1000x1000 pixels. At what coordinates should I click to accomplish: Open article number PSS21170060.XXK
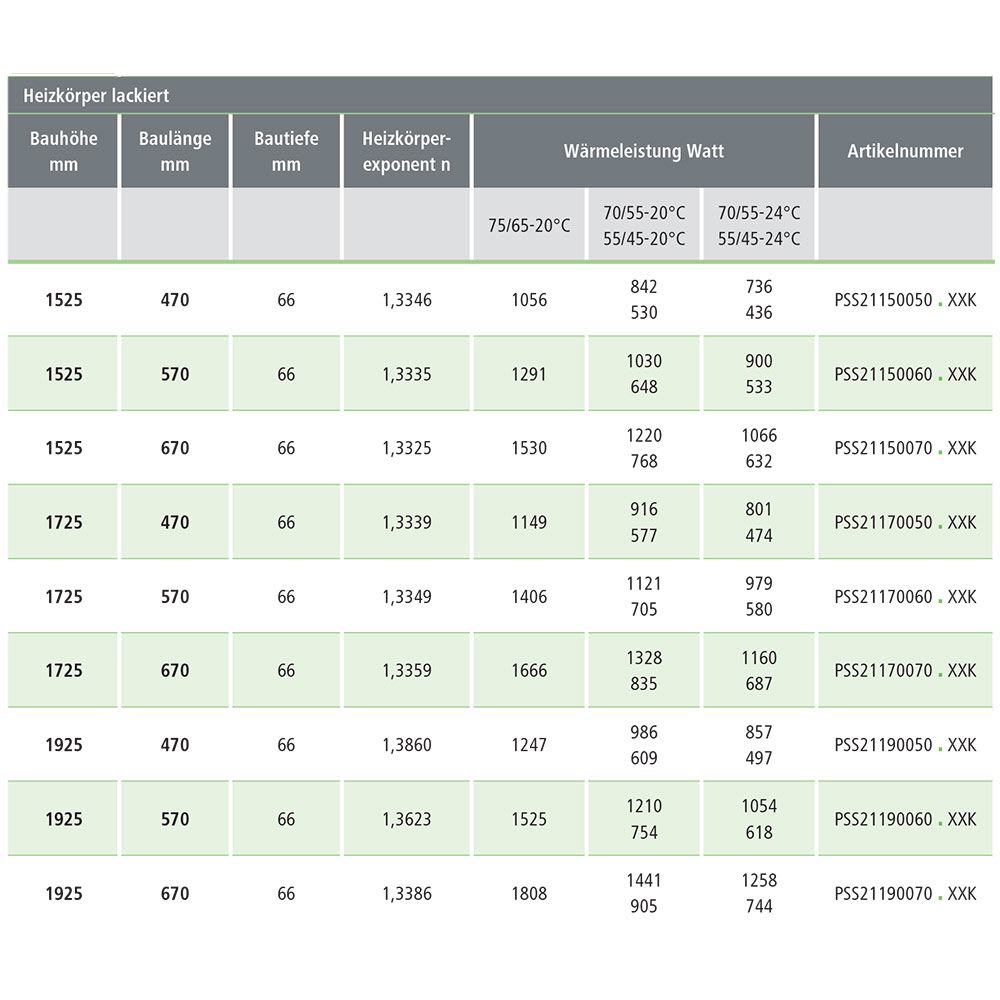905,597
